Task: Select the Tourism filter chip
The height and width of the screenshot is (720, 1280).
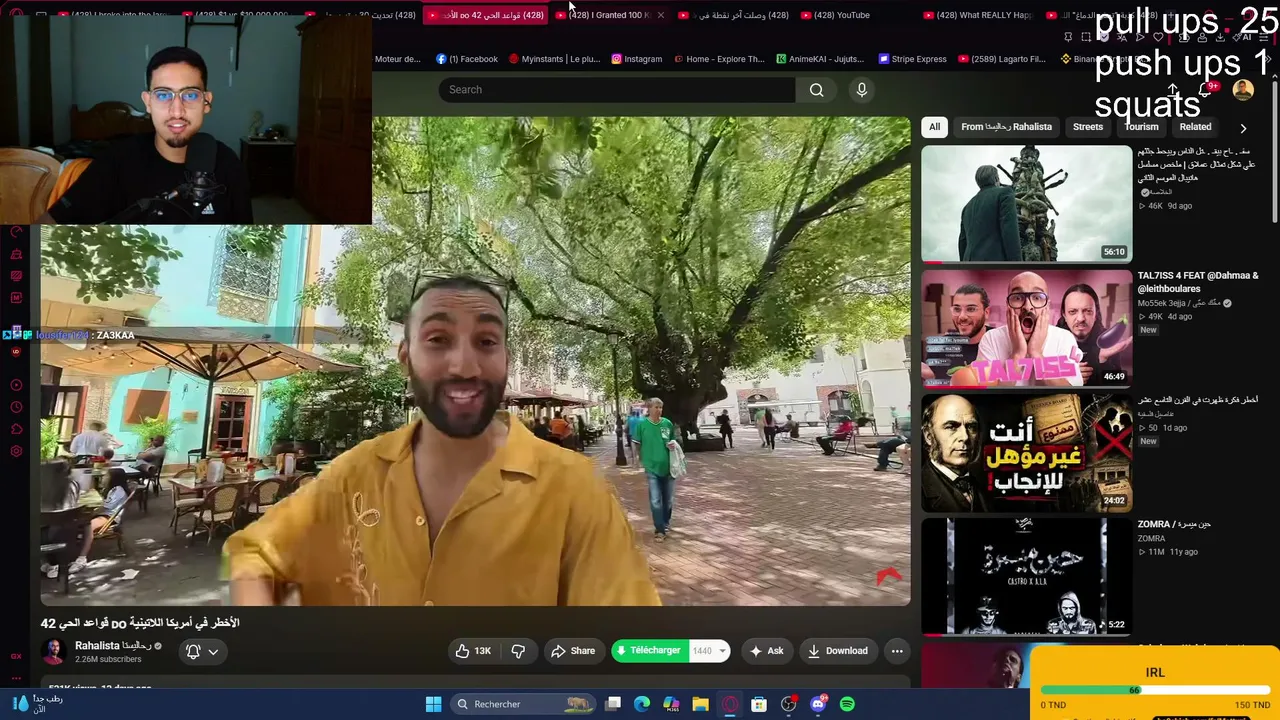Action: click(1141, 127)
